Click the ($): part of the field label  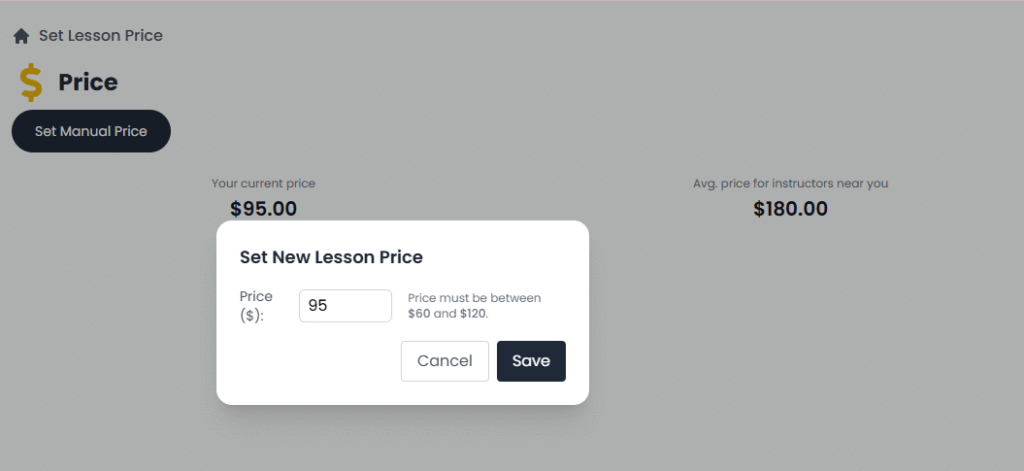pos(252,315)
